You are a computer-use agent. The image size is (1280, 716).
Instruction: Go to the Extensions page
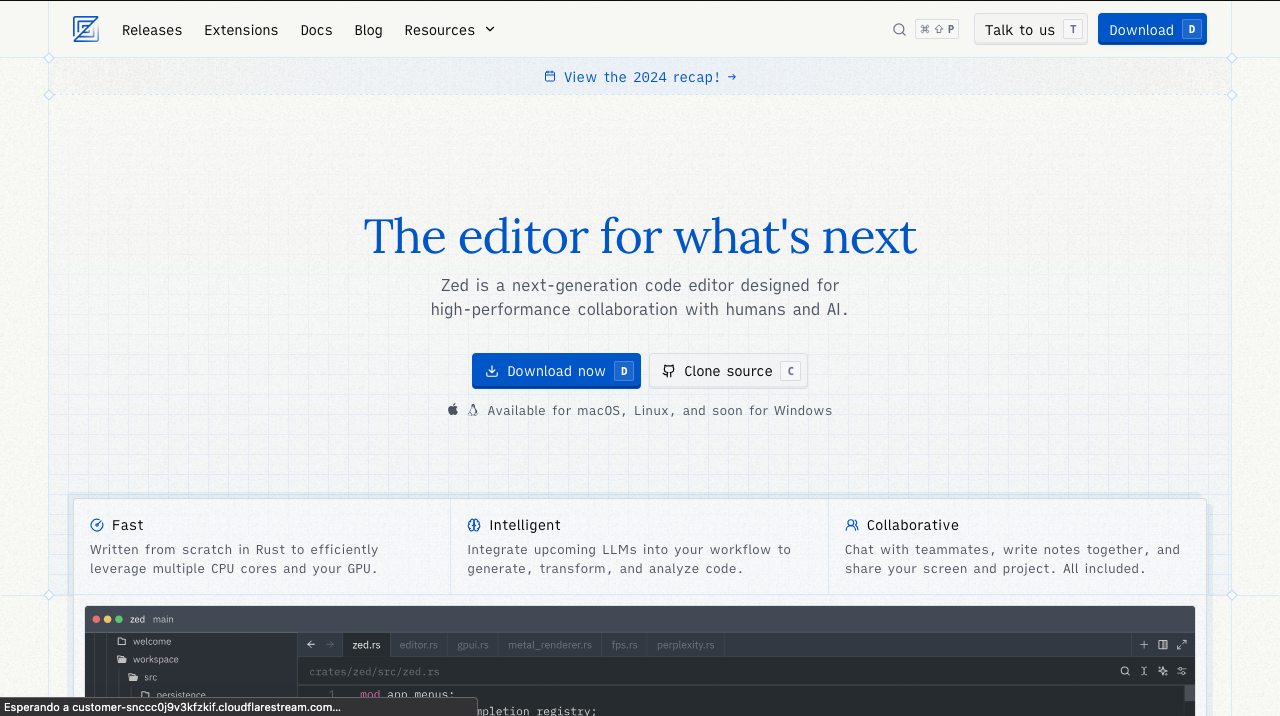pyautogui.click(x=241, y=30)
